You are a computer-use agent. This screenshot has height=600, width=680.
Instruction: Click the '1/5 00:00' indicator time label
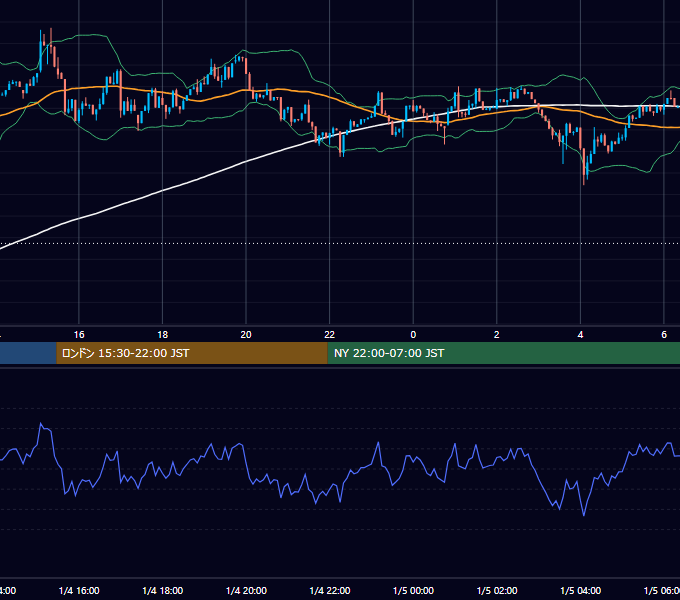pos(413,591)
